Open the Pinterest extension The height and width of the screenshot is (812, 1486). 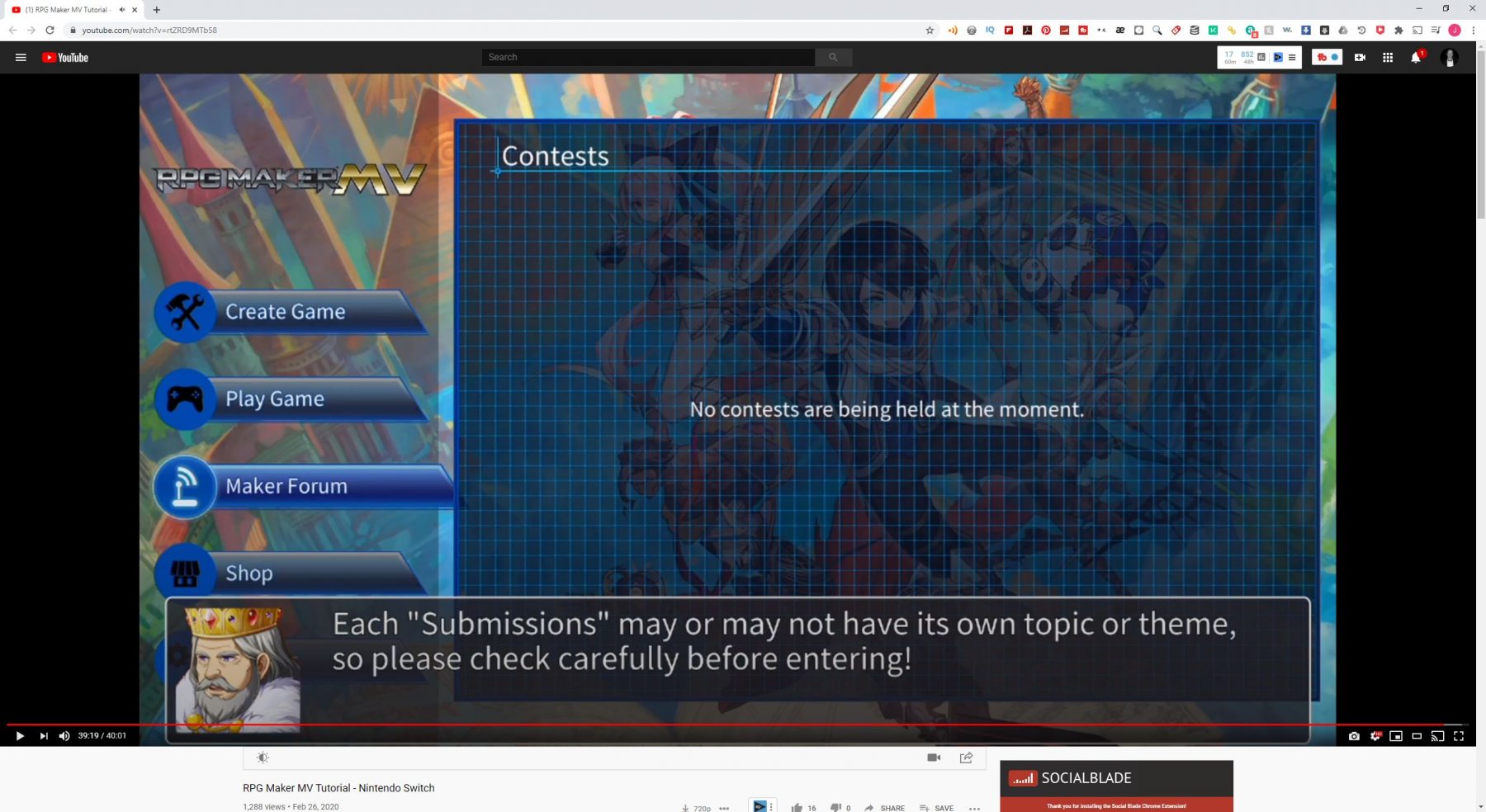pyautogui.click(x=1046, y=30)
